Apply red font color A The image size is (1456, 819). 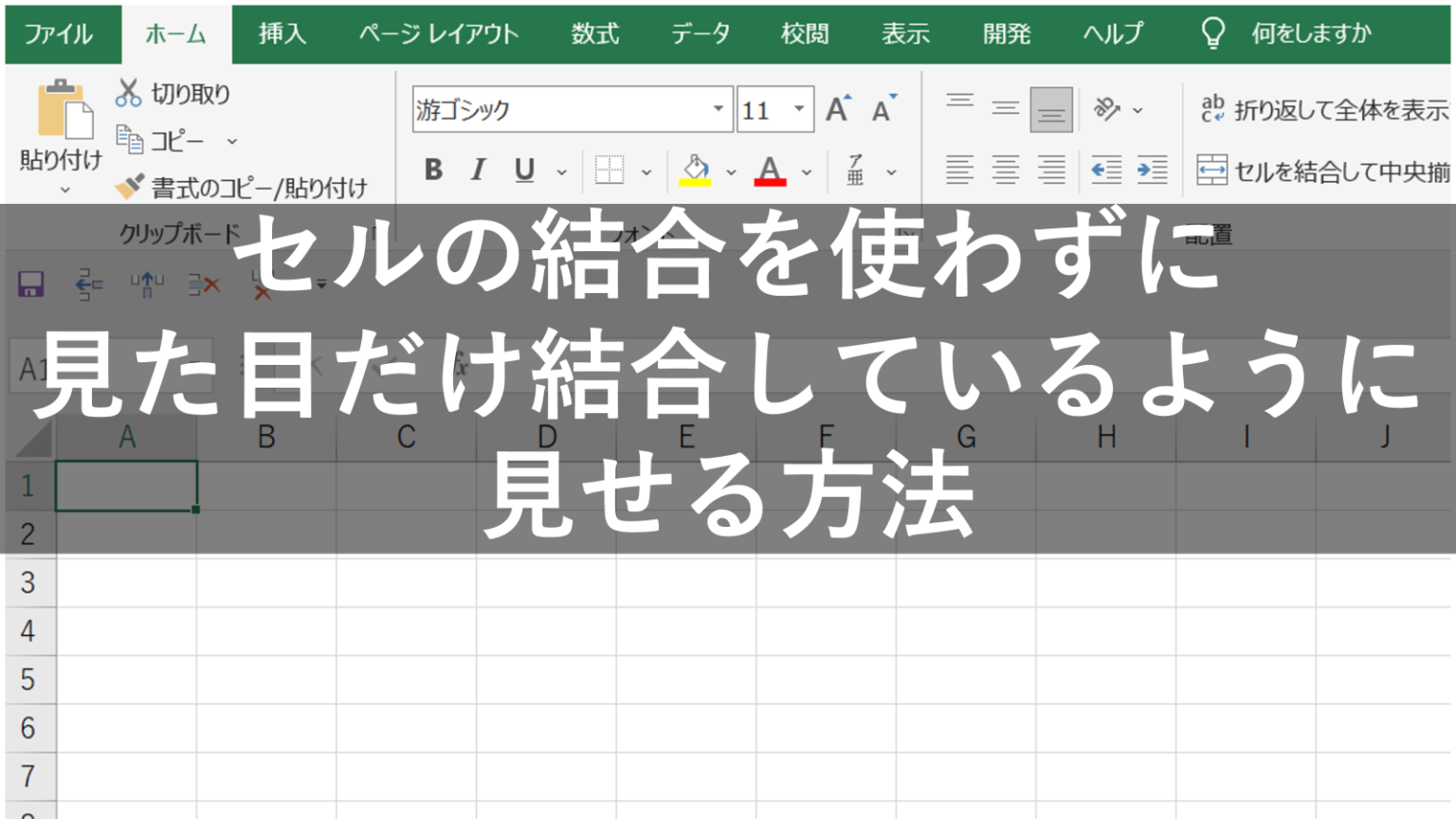770,170
